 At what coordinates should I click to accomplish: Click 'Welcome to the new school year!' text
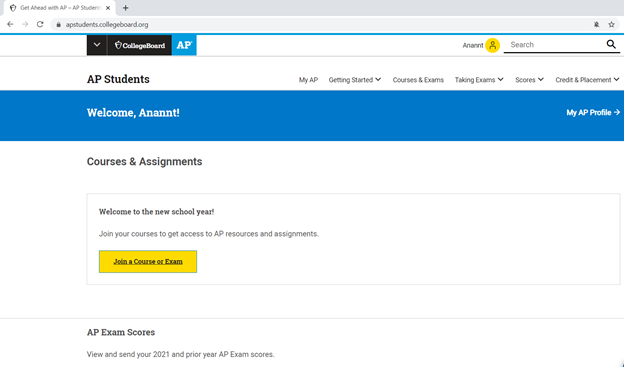[x=156, y=212]
